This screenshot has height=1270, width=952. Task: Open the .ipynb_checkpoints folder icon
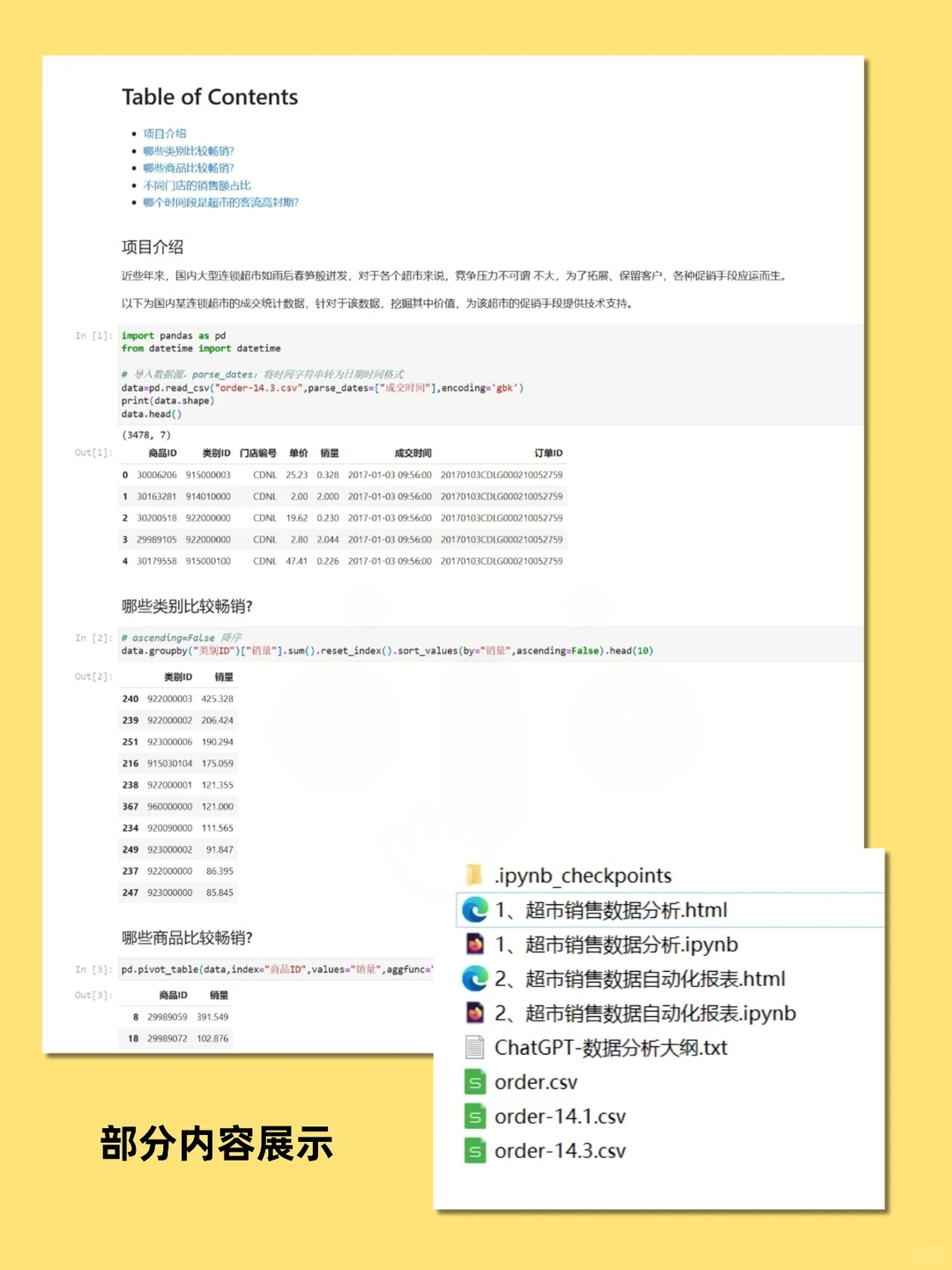coord(473,875)
